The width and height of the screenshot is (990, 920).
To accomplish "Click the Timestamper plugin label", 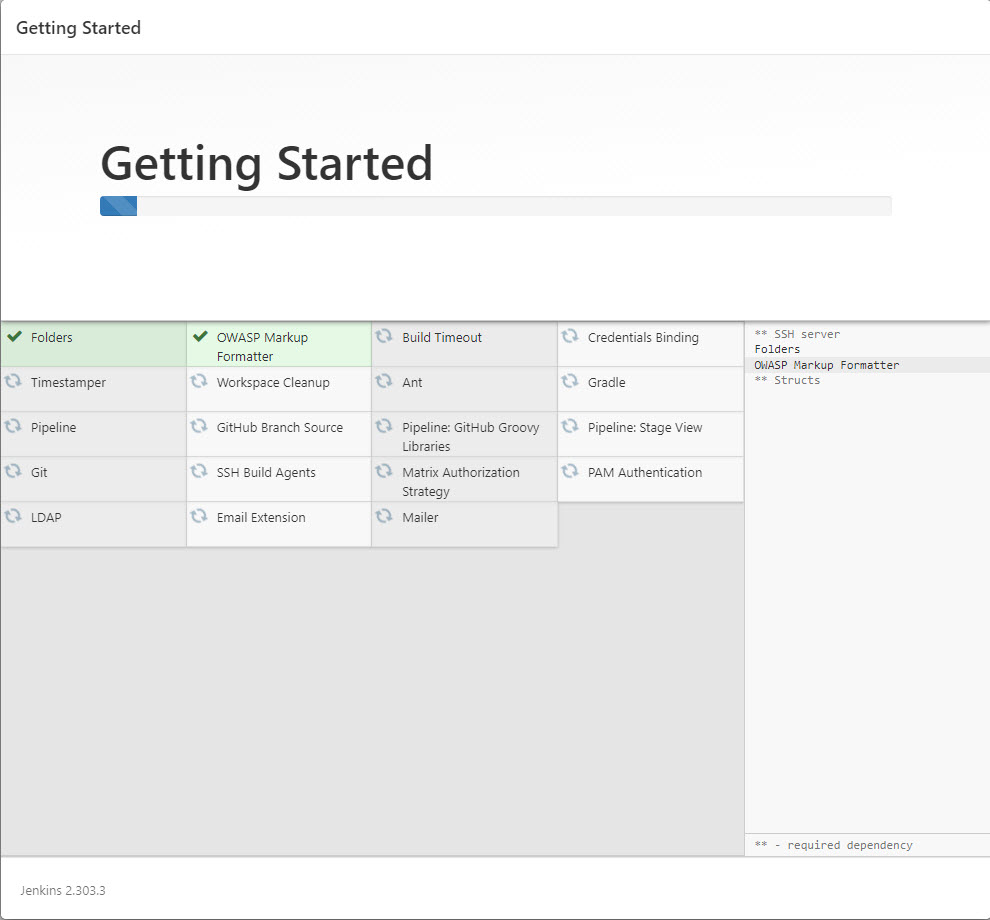I will click(68, 383).
